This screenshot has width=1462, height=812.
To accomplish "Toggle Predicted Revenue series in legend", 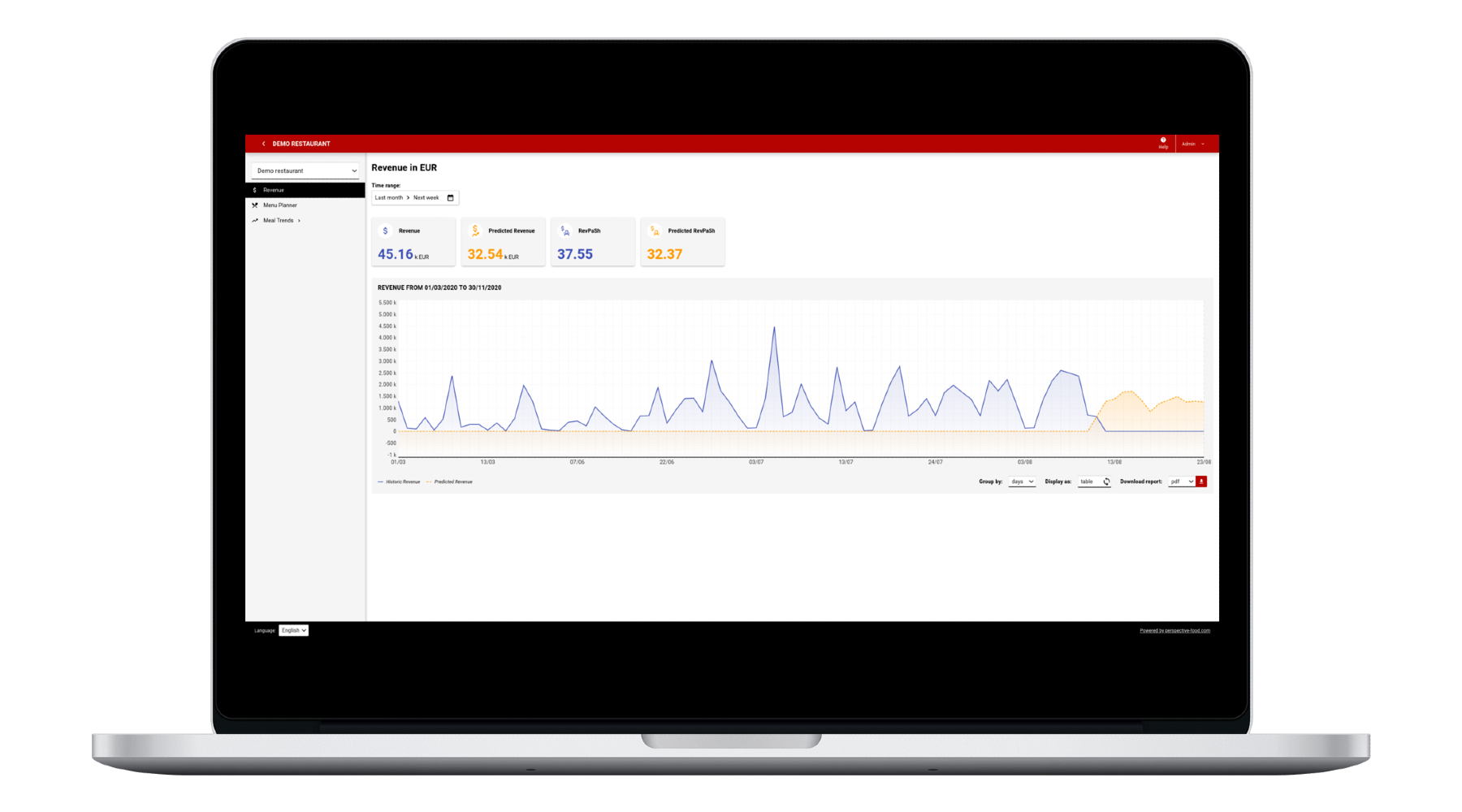I will click(x=451, y=482).
